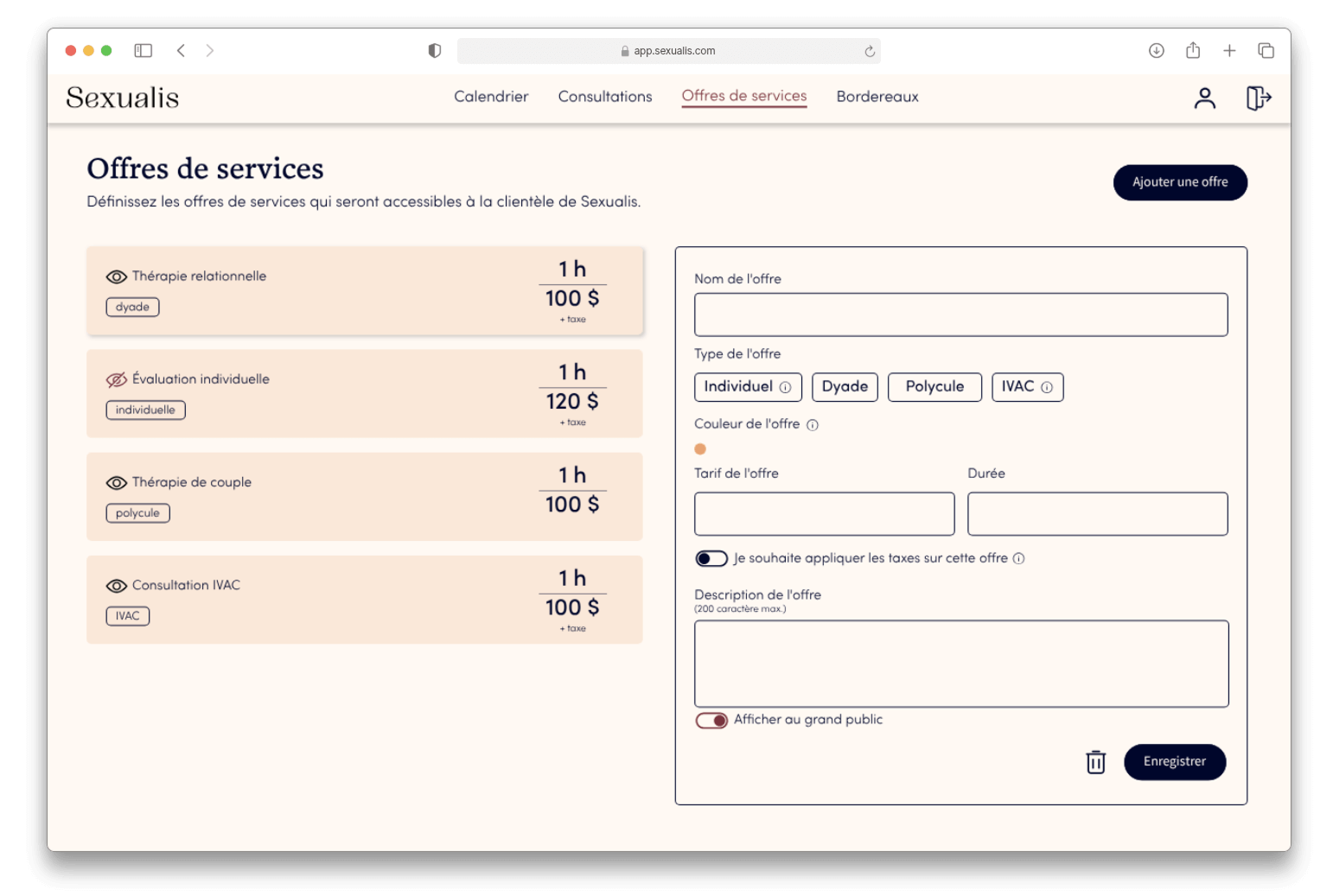Switch to the Calendrier tab
1333x896 pixels.
tap(491, 97)
